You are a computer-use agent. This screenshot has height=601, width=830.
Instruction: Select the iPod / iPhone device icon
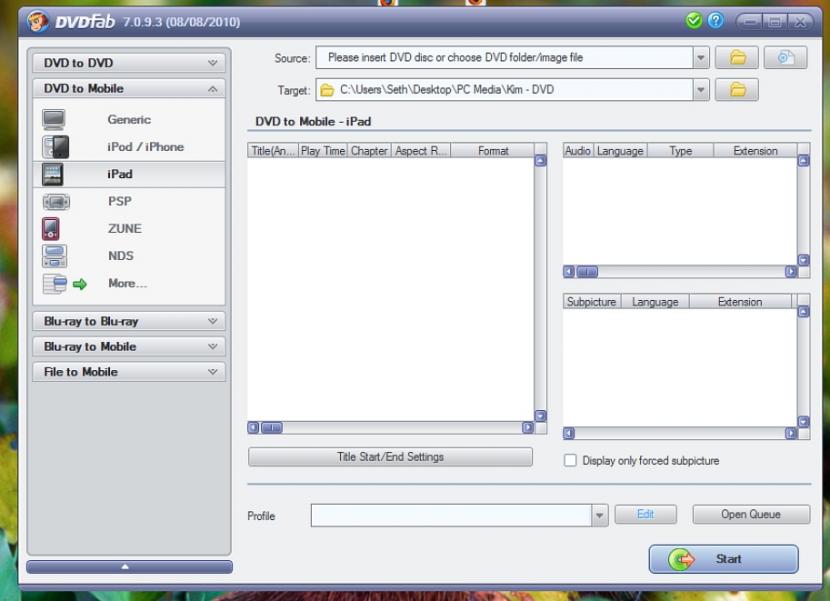click(x=56, y=147)
